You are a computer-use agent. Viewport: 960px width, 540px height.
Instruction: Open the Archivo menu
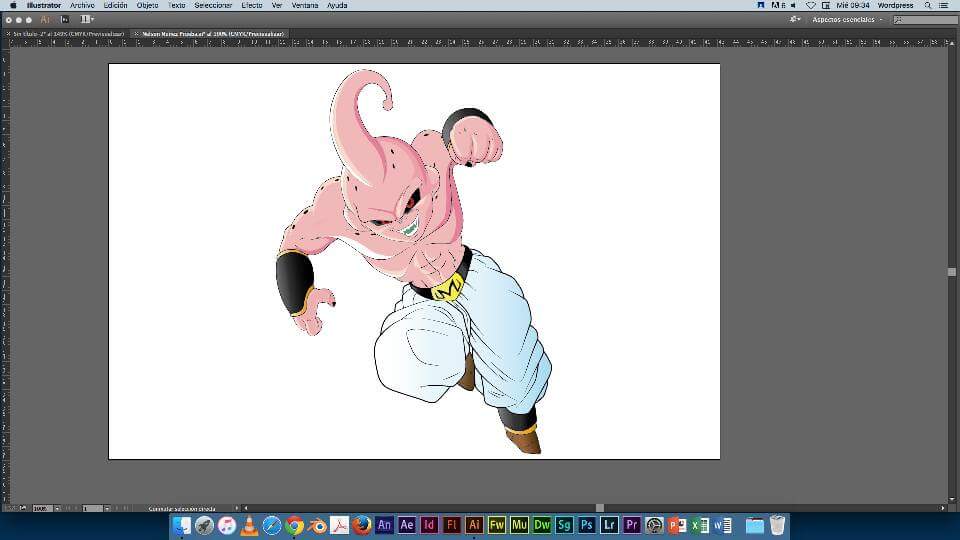point(82,5)
